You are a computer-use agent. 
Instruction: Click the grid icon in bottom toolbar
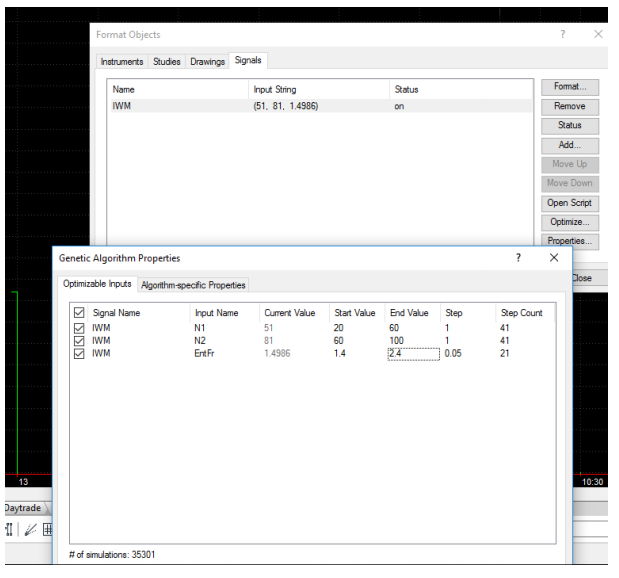(x=47, y=530)
